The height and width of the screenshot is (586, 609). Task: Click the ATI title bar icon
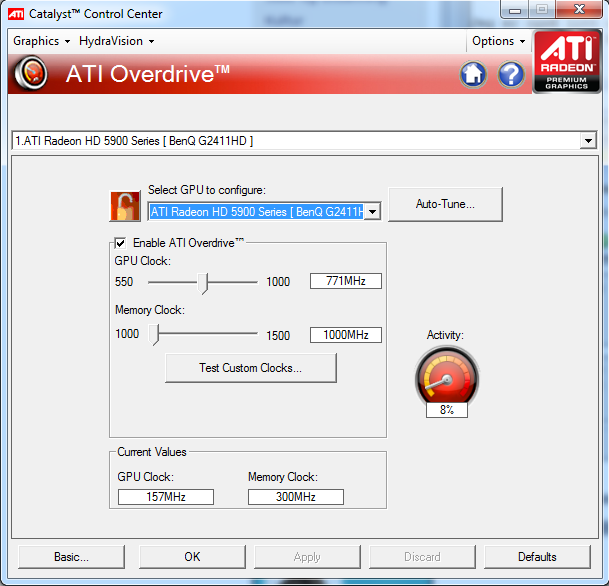tap(16, 14)
